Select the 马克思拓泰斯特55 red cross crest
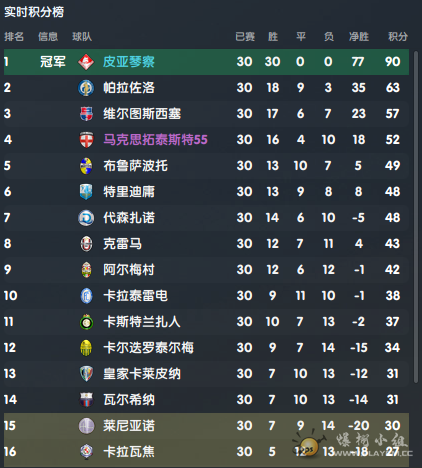 [86, 140]
